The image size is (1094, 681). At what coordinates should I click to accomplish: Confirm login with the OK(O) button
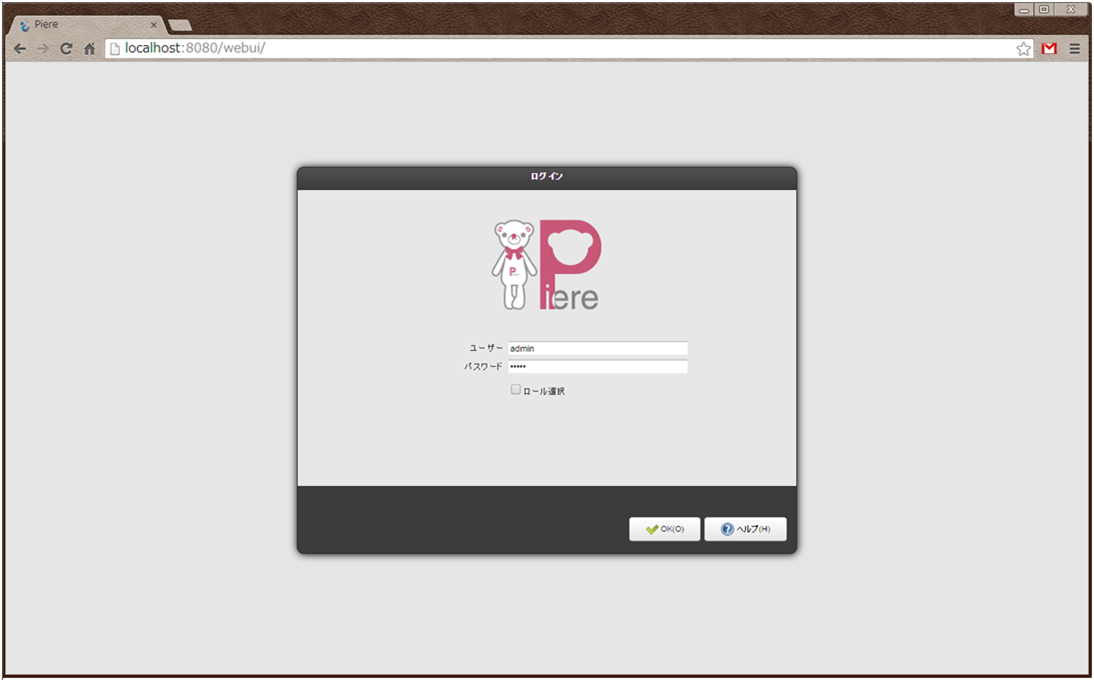664,529
